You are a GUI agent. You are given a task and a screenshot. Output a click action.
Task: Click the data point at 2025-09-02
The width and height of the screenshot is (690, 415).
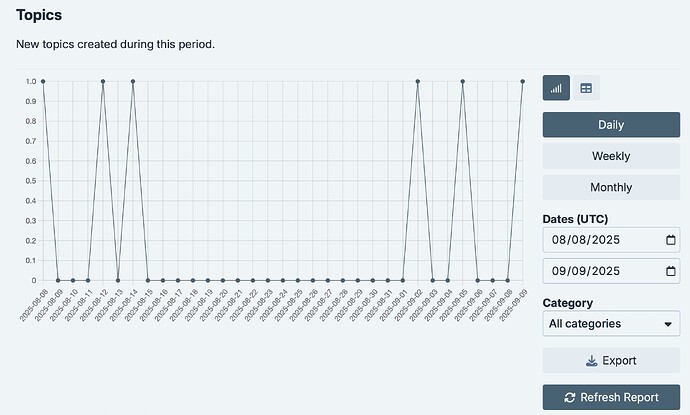click(x=418, y=81)
